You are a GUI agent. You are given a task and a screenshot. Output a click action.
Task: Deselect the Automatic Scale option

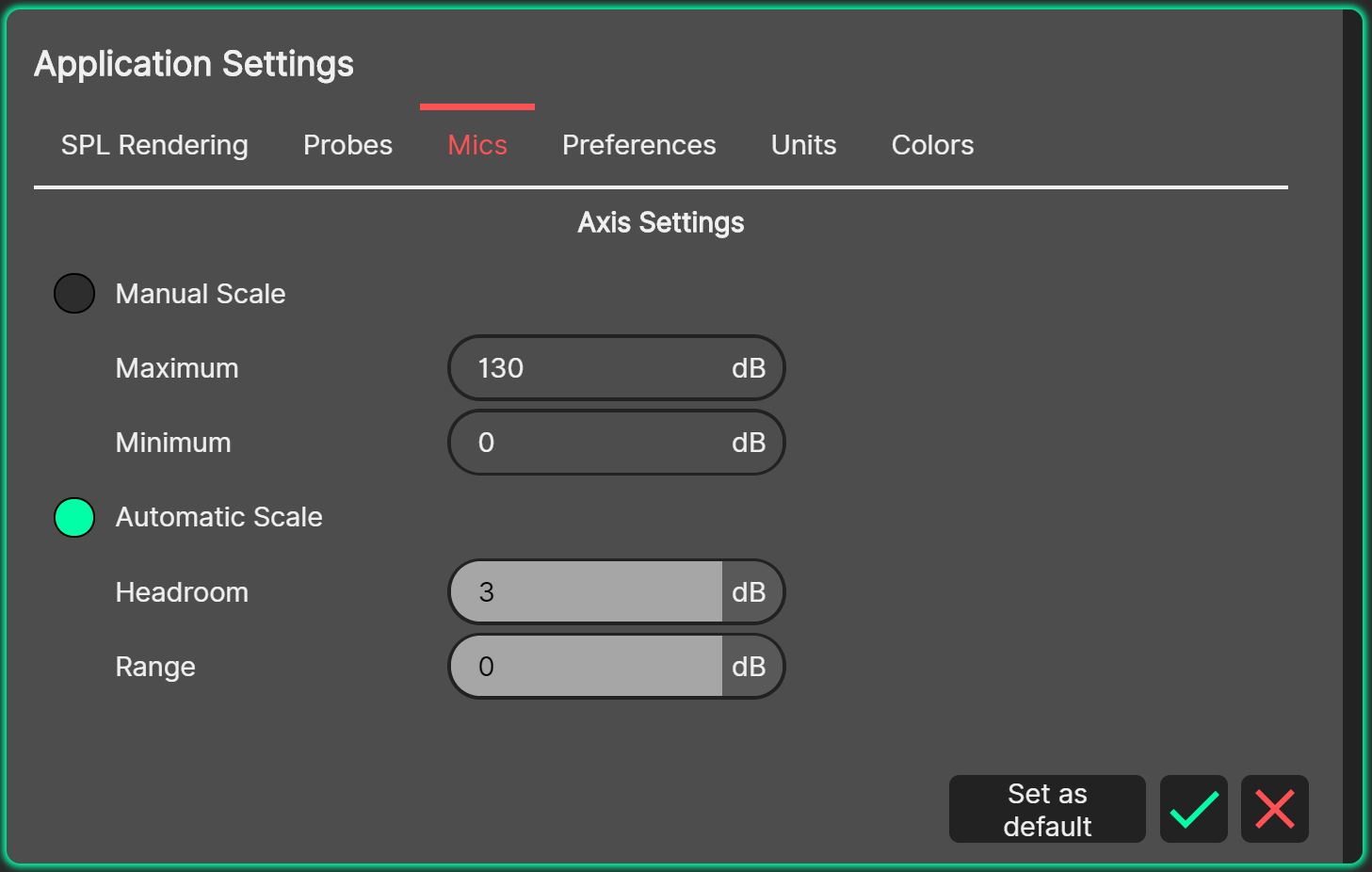[73, 517]
